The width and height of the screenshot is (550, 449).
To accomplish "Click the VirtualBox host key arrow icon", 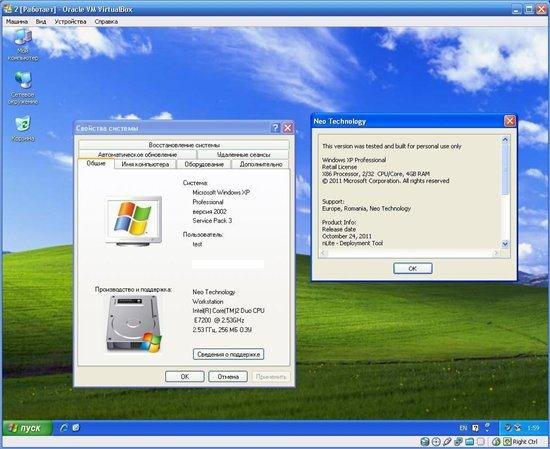I will (507, 442).
